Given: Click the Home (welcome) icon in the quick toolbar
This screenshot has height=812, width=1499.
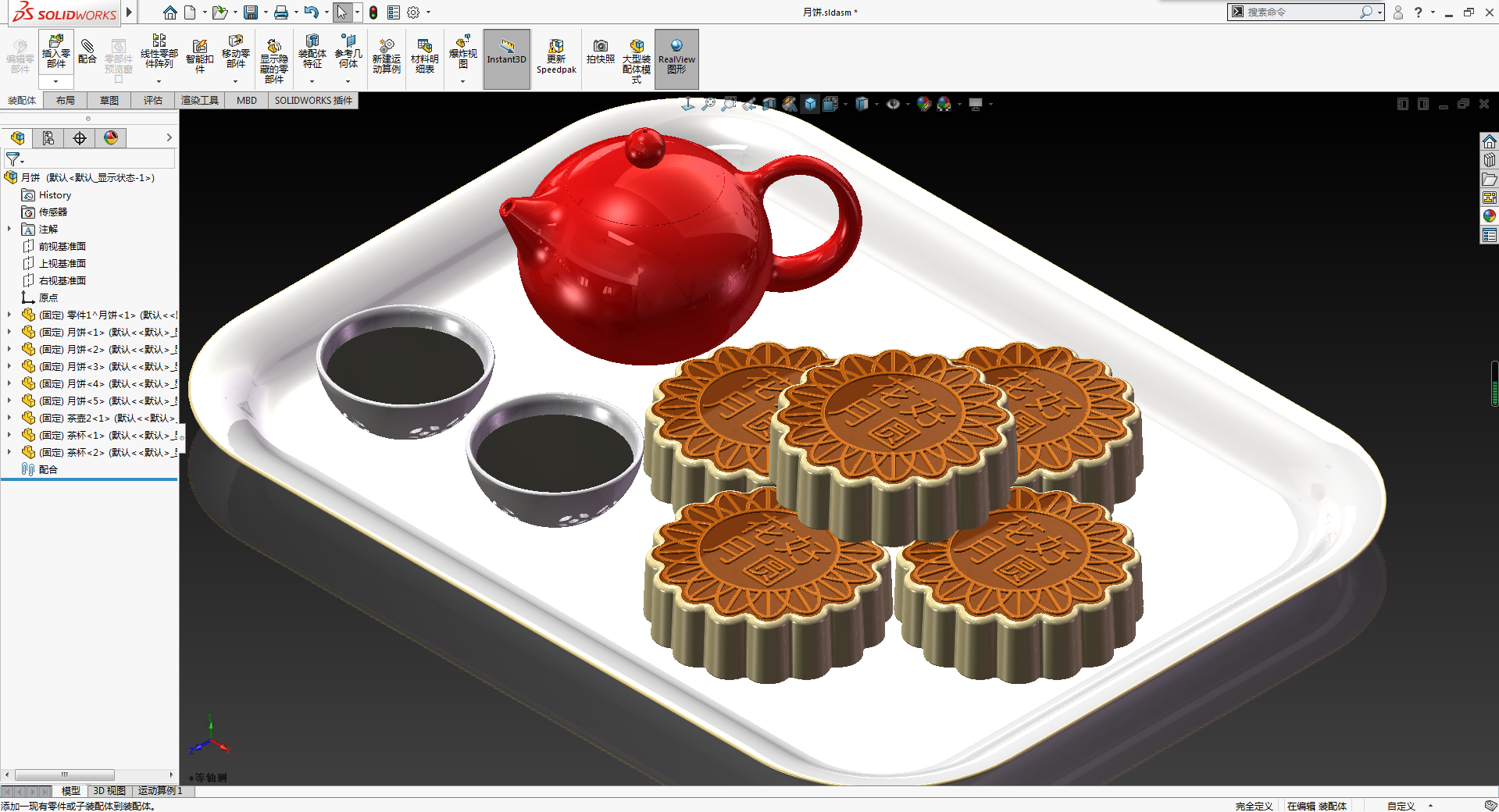Looking at the screenshot, I should (170, 12).
